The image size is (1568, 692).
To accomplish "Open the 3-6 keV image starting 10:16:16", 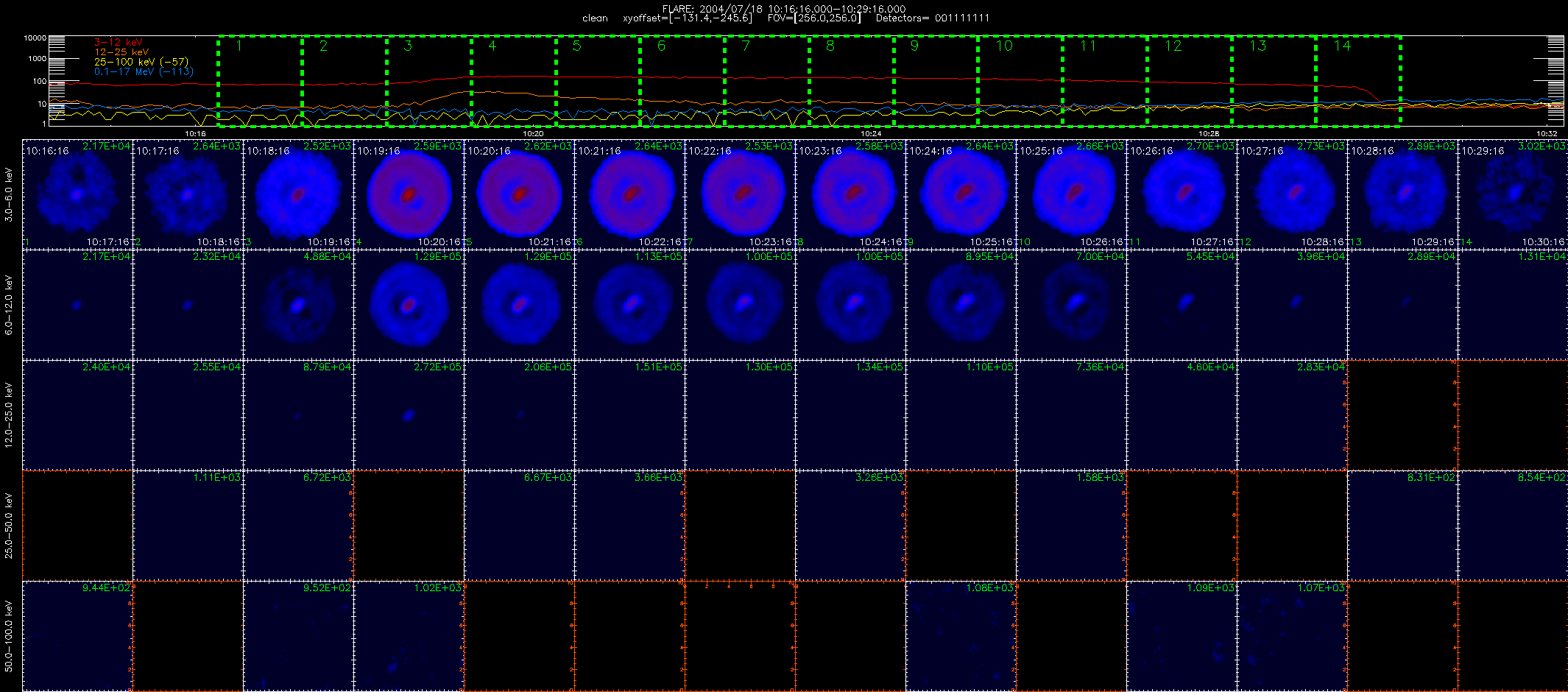I will [x=77, y=194].
